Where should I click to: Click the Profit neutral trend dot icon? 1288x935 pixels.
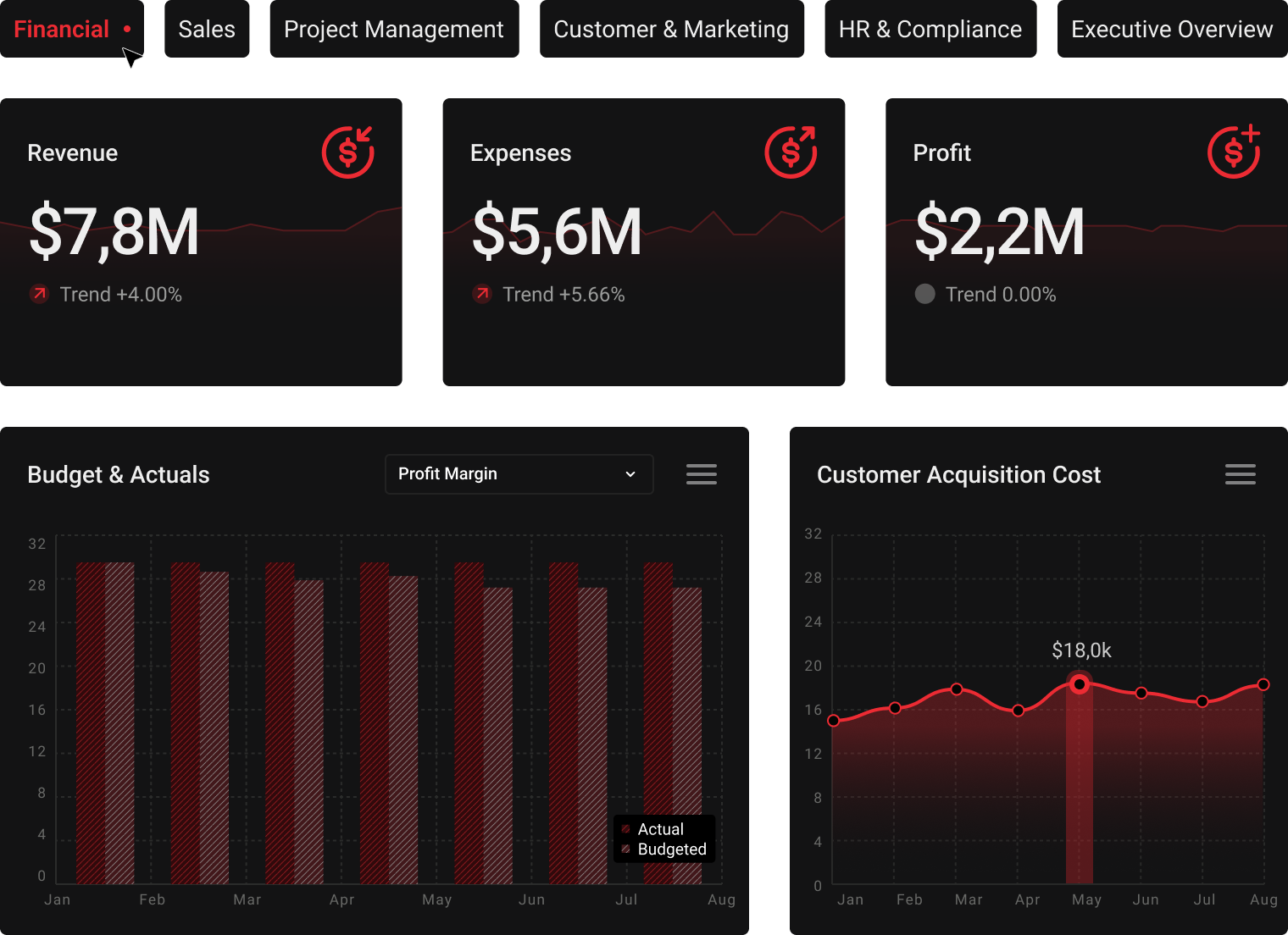925,294
